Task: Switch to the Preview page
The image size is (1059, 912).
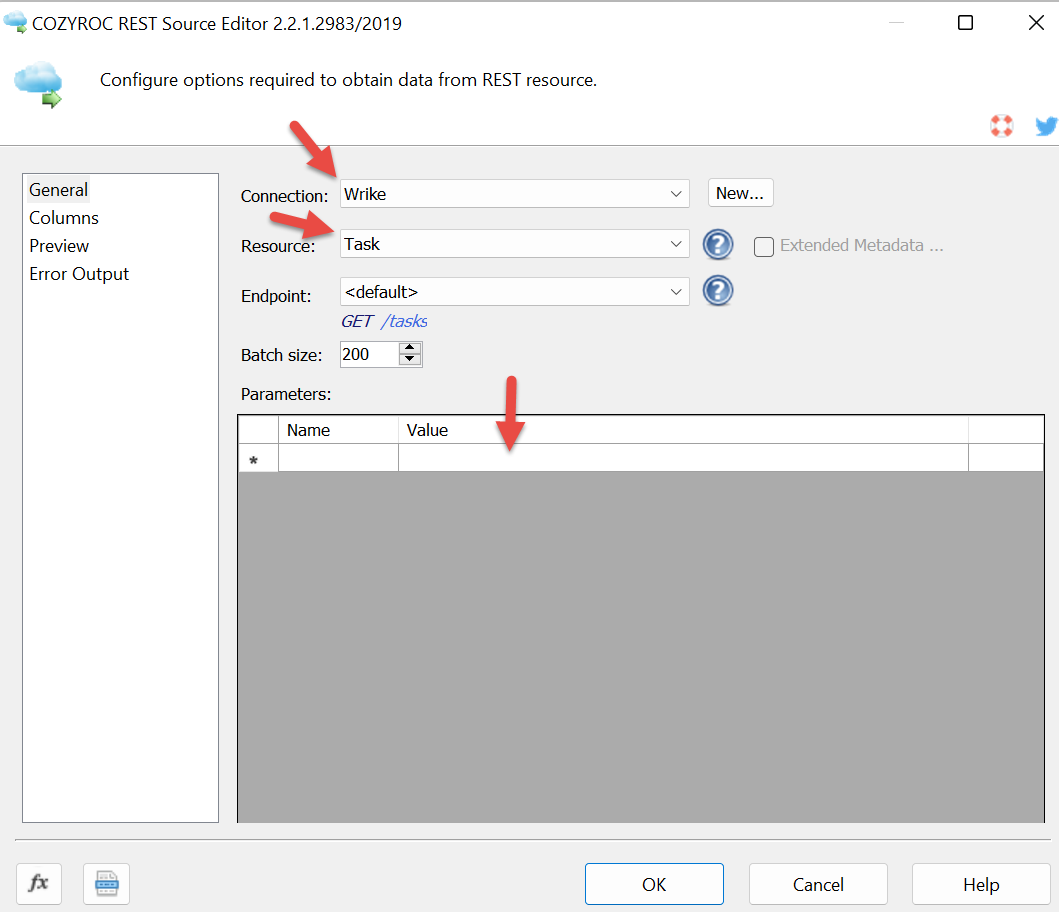Action: pyautogui.click(x=59, y=246)
